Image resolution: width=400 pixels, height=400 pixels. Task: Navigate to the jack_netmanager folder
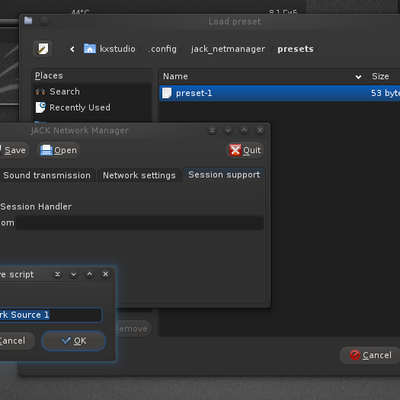point(228,49)
